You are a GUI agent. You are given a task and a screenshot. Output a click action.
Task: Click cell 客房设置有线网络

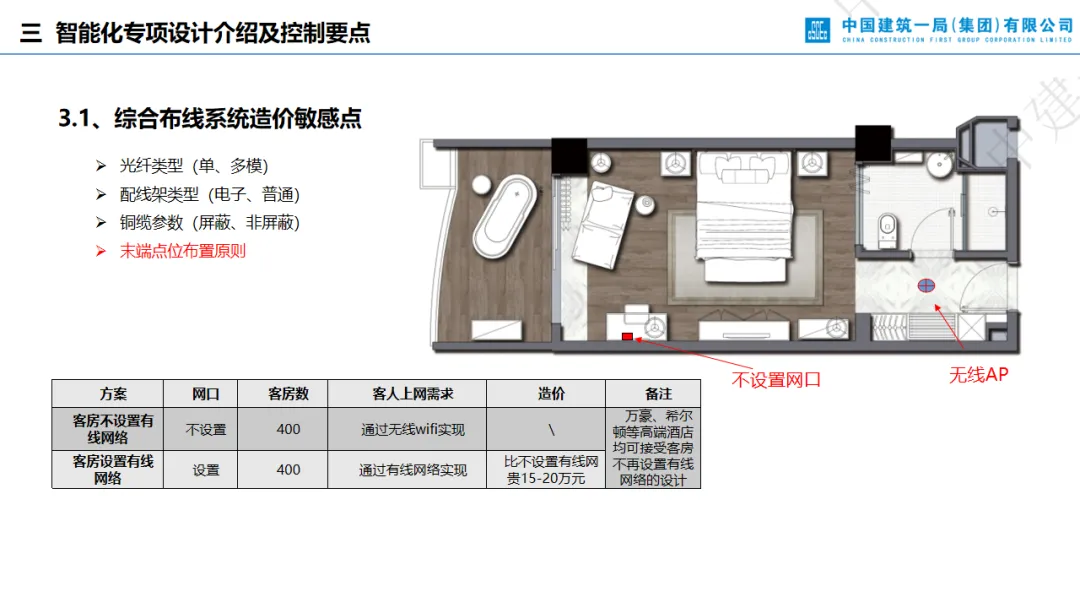(x=107, y=470)
